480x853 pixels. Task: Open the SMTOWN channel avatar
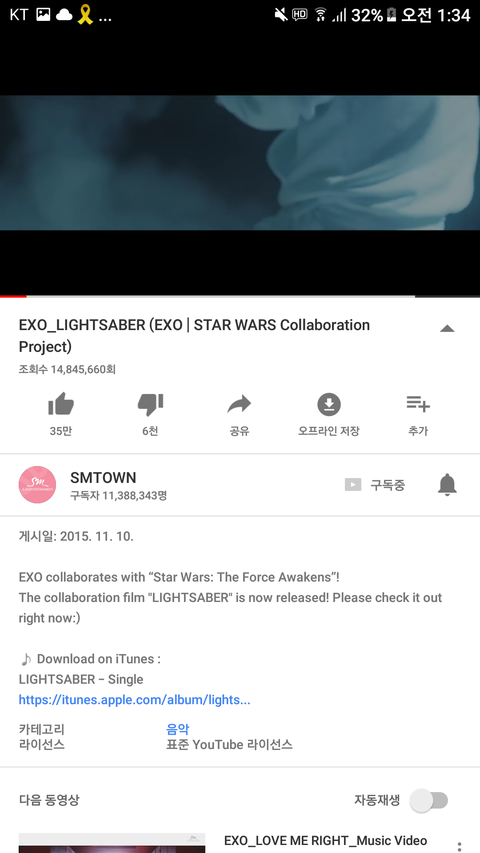[38, 484]
